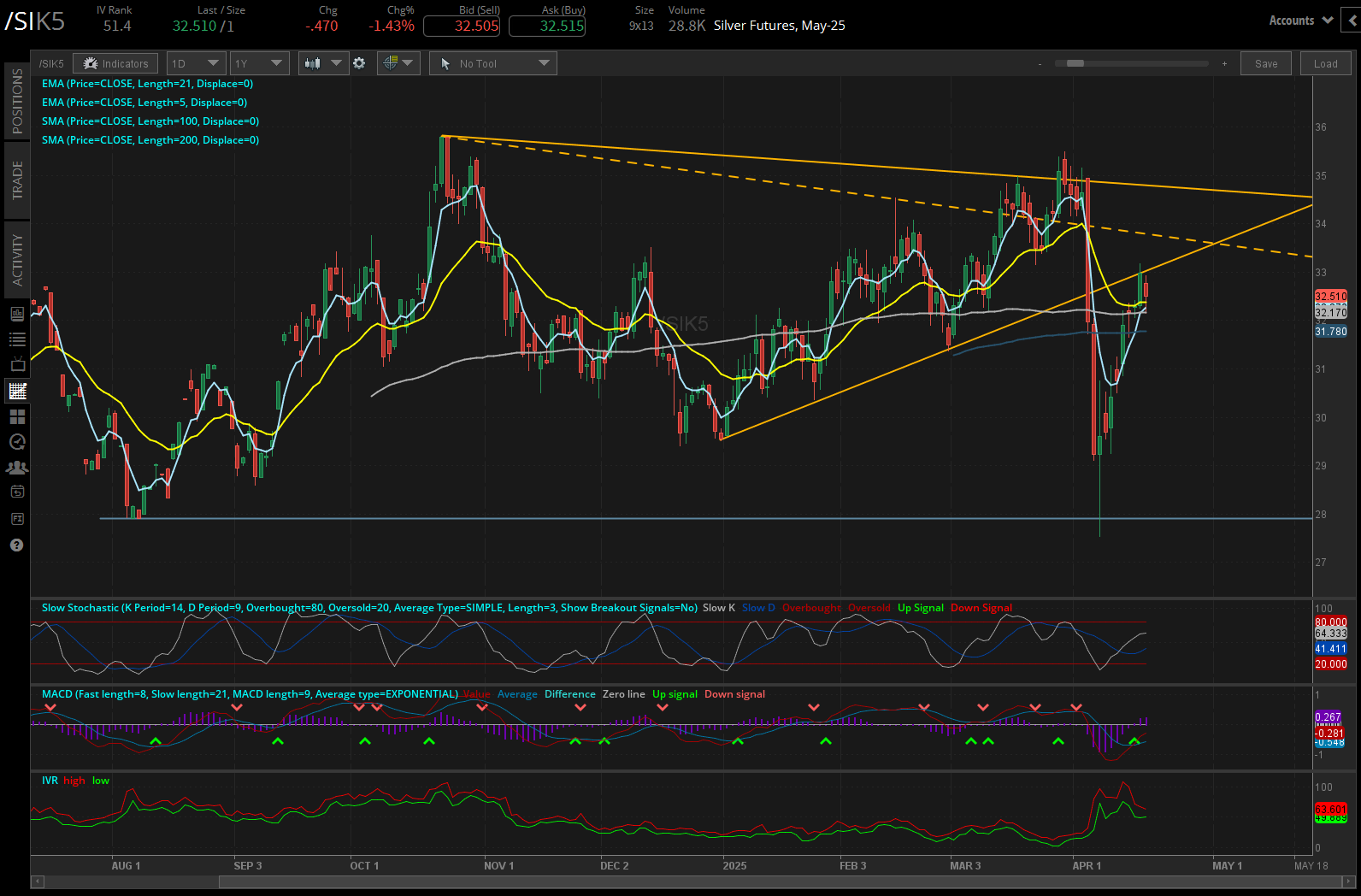Open the Positions side tab
1361x896 pixels.
(x=17, y=101)
